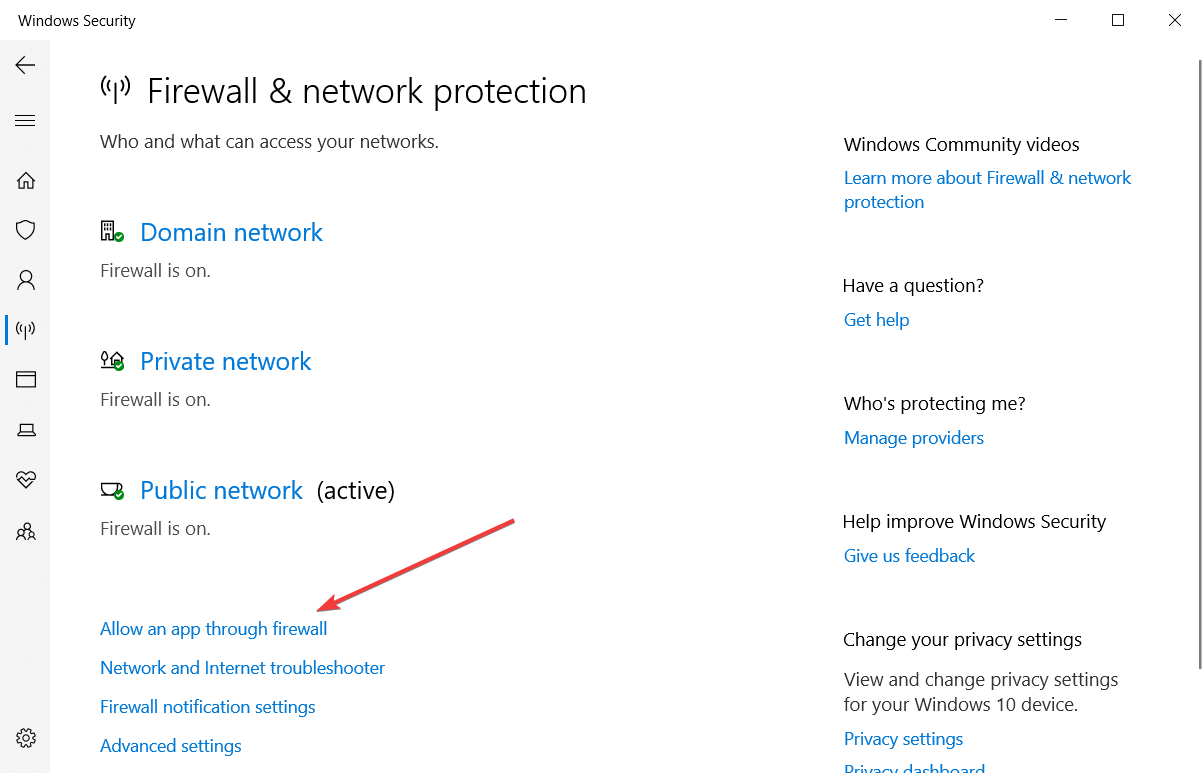Screen dimensions: 1204x773
Task: Open Public network settings
Action: pos(221,490)
